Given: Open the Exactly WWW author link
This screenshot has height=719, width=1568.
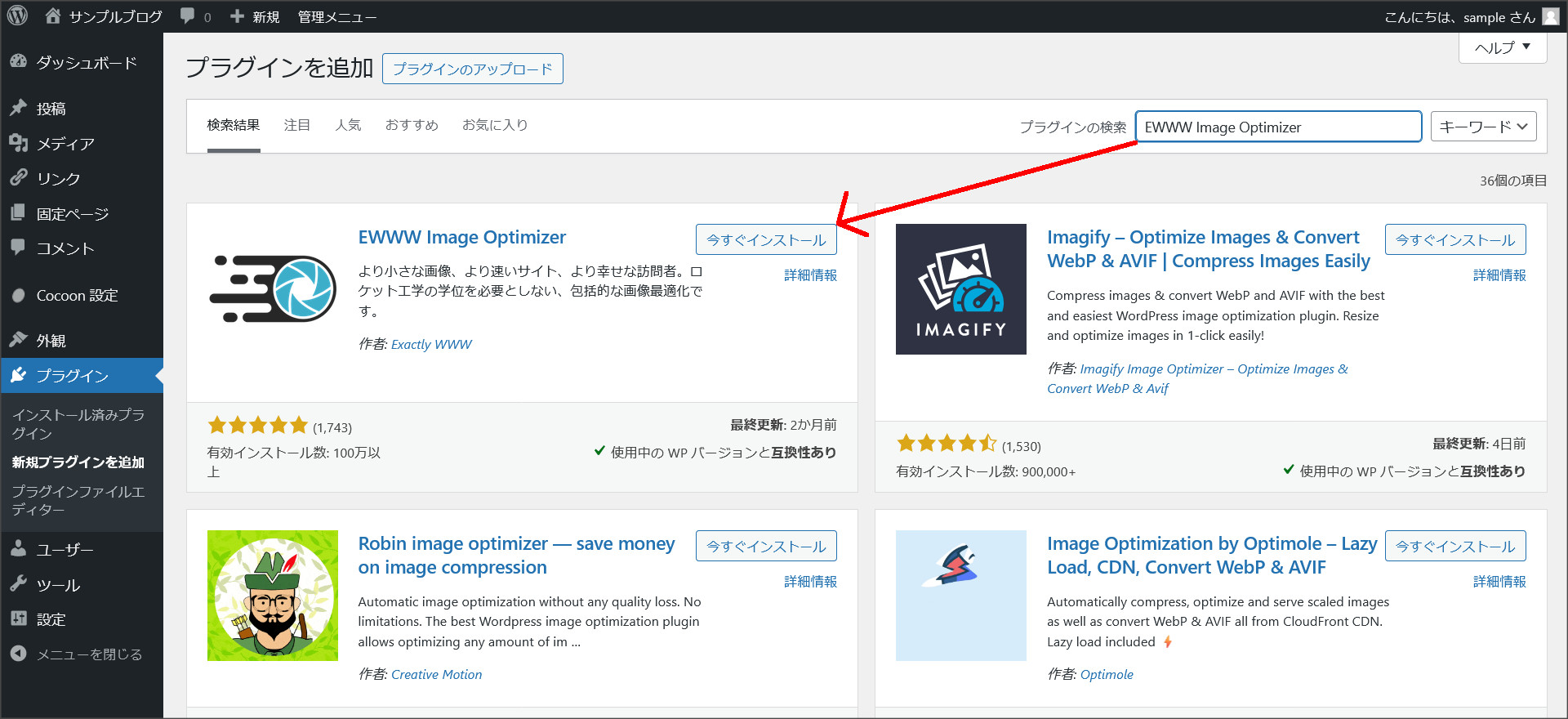Looking at the screenshot, I should 431,345.
